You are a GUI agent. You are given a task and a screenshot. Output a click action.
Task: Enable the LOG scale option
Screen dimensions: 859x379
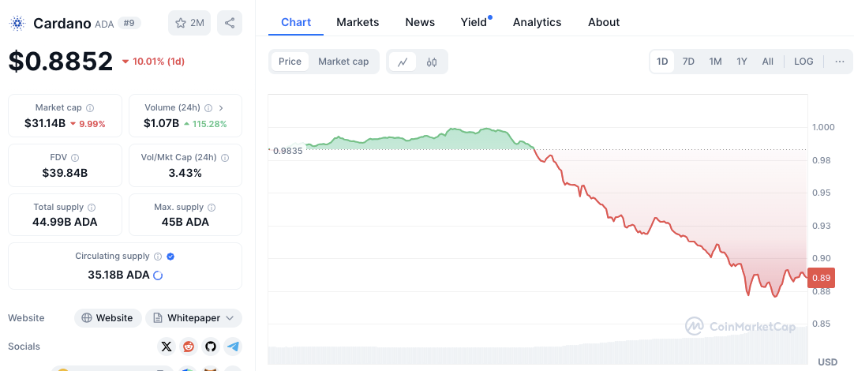click(804, 61)
